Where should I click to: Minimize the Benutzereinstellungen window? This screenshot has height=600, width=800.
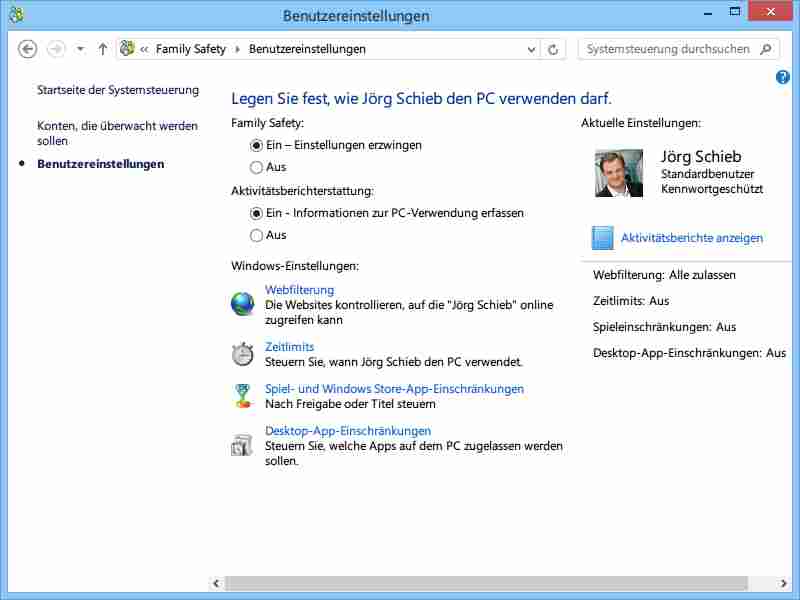708,13
